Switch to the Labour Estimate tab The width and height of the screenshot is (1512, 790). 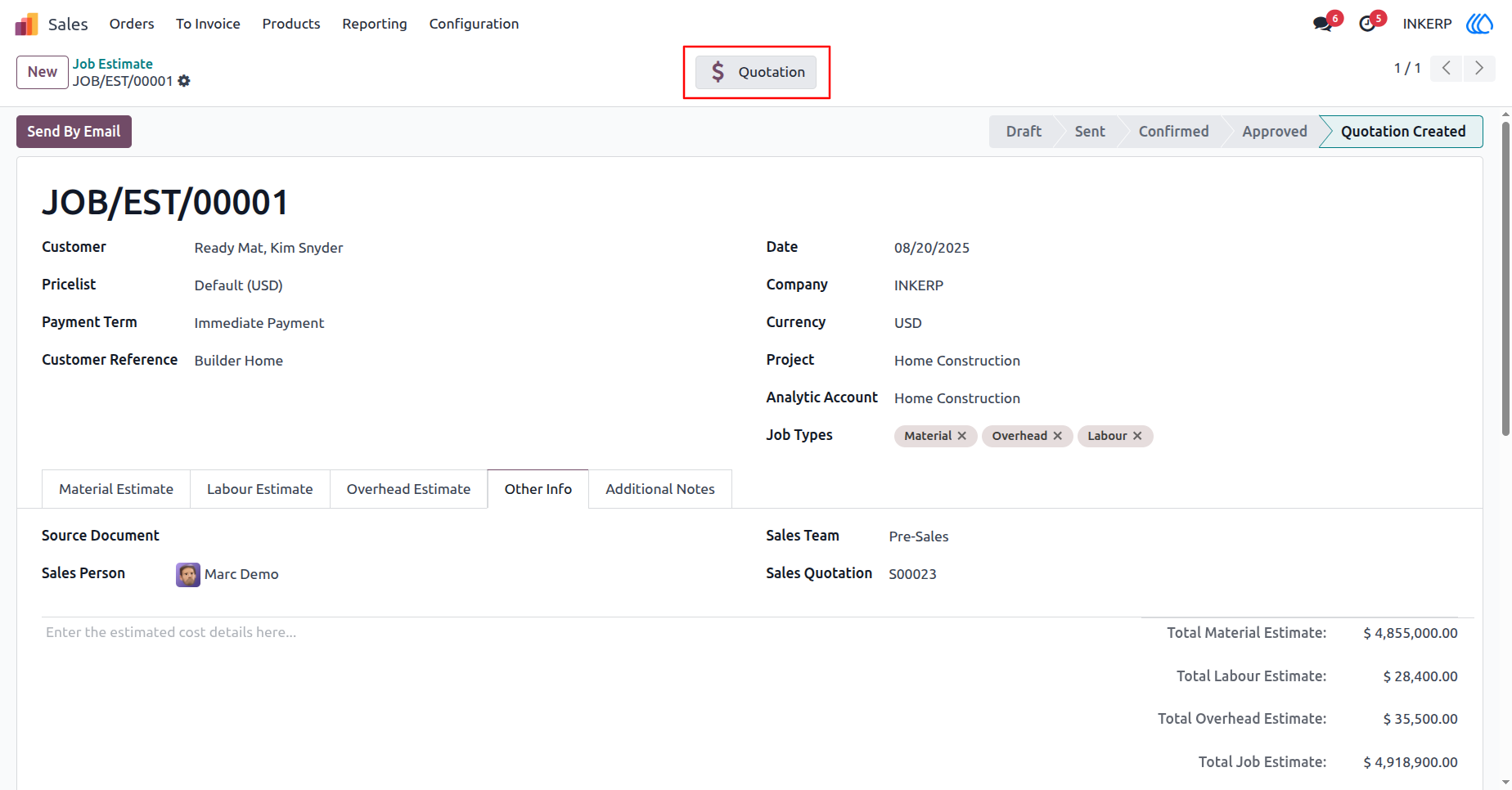(x=260, y=489)
